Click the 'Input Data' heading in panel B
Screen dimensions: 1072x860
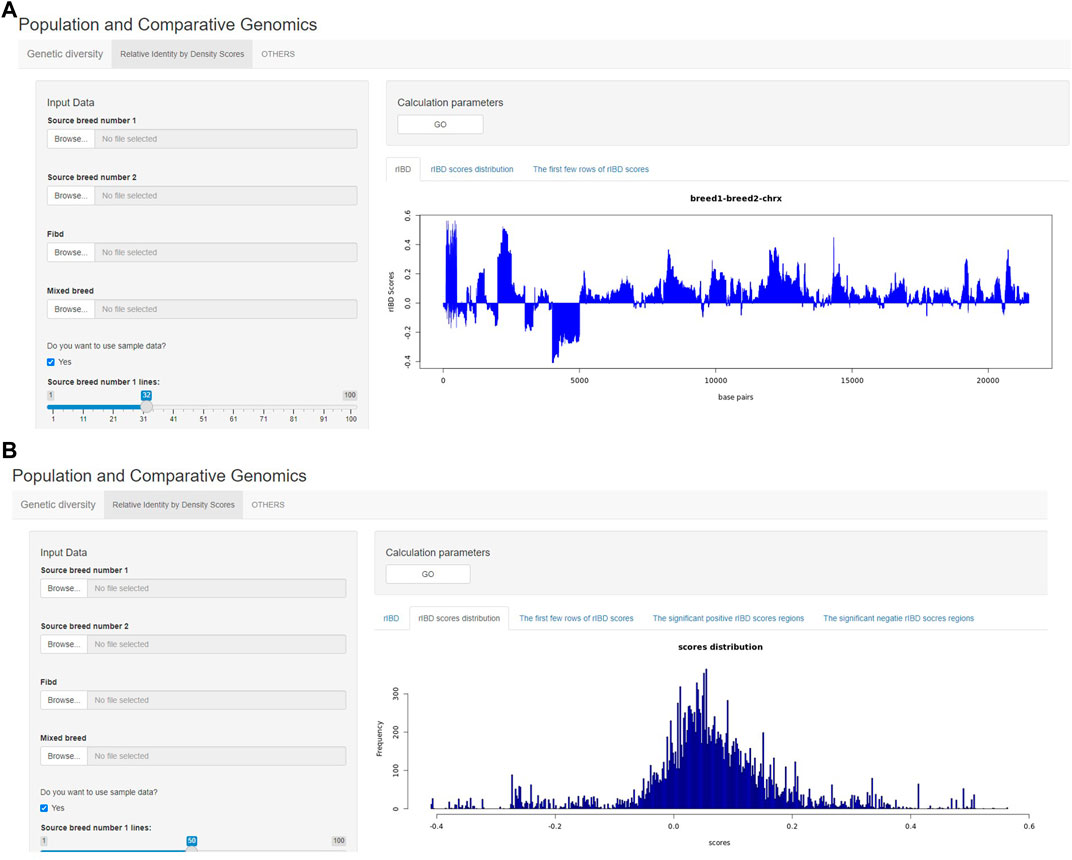(x=64, y=552)
